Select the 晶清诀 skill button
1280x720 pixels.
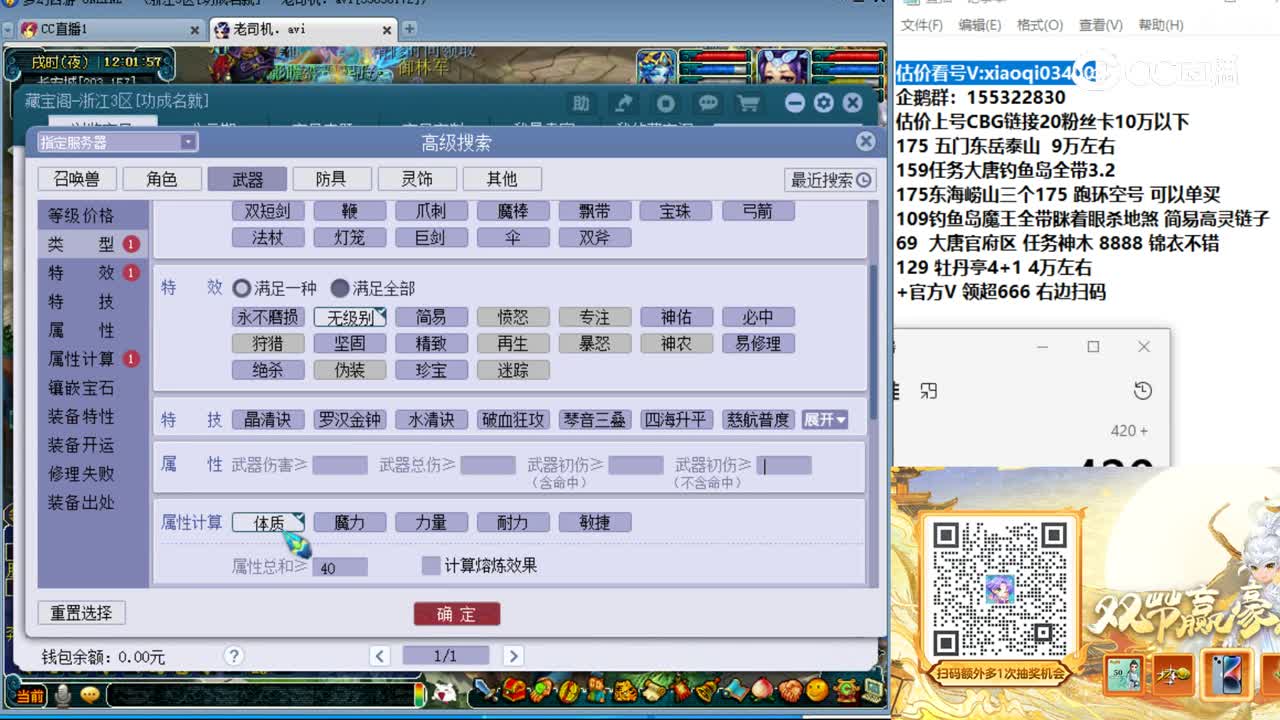tap(268, 420)
